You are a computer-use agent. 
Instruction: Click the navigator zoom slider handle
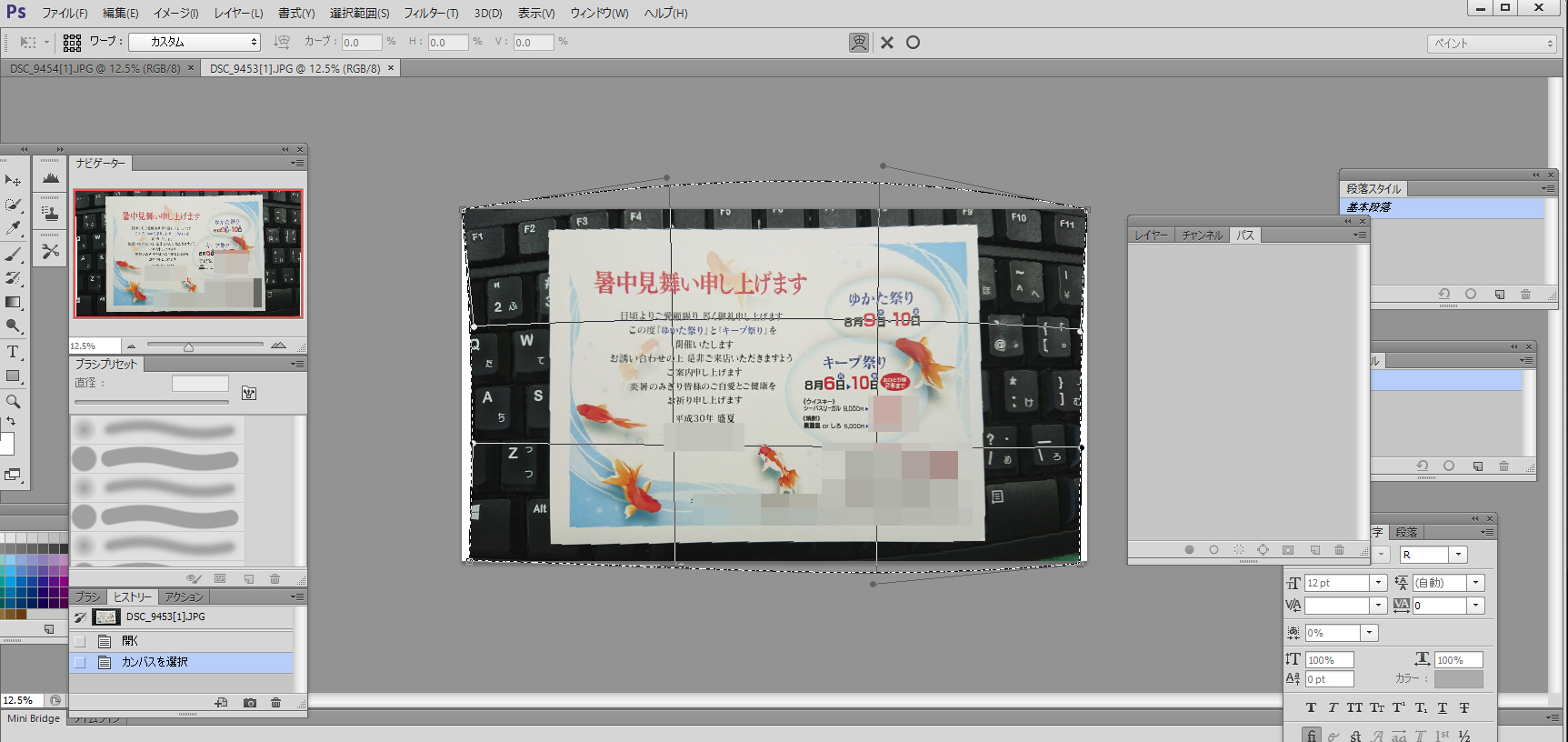point(188,347)
